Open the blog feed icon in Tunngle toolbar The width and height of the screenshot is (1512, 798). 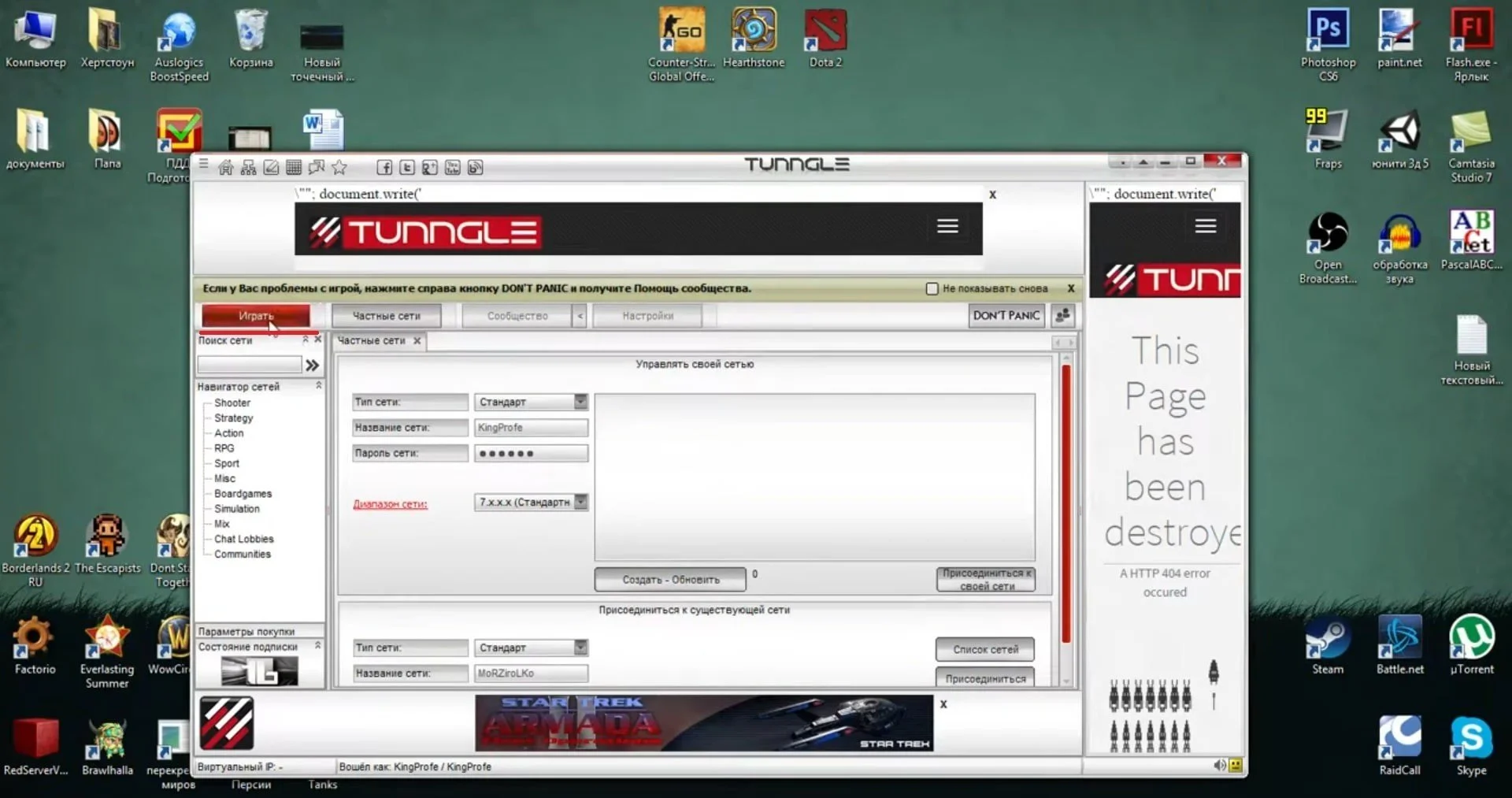476,167
